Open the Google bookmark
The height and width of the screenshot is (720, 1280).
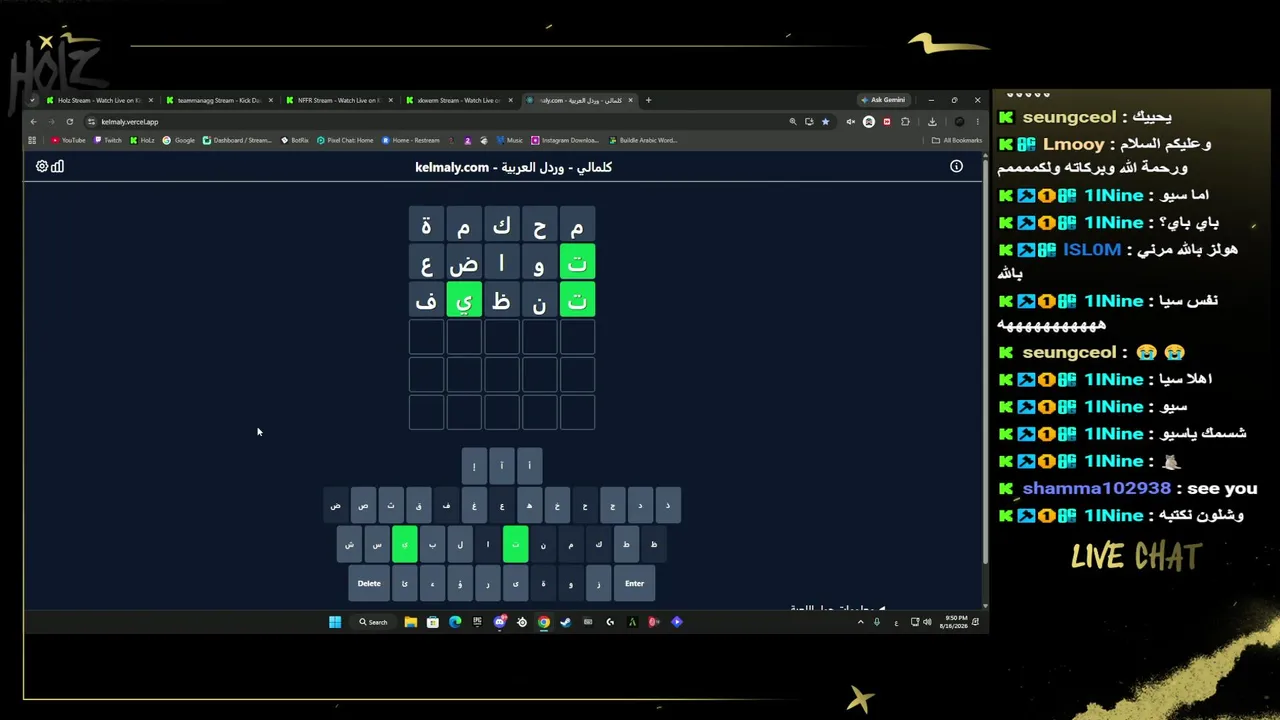coord(179,141)
